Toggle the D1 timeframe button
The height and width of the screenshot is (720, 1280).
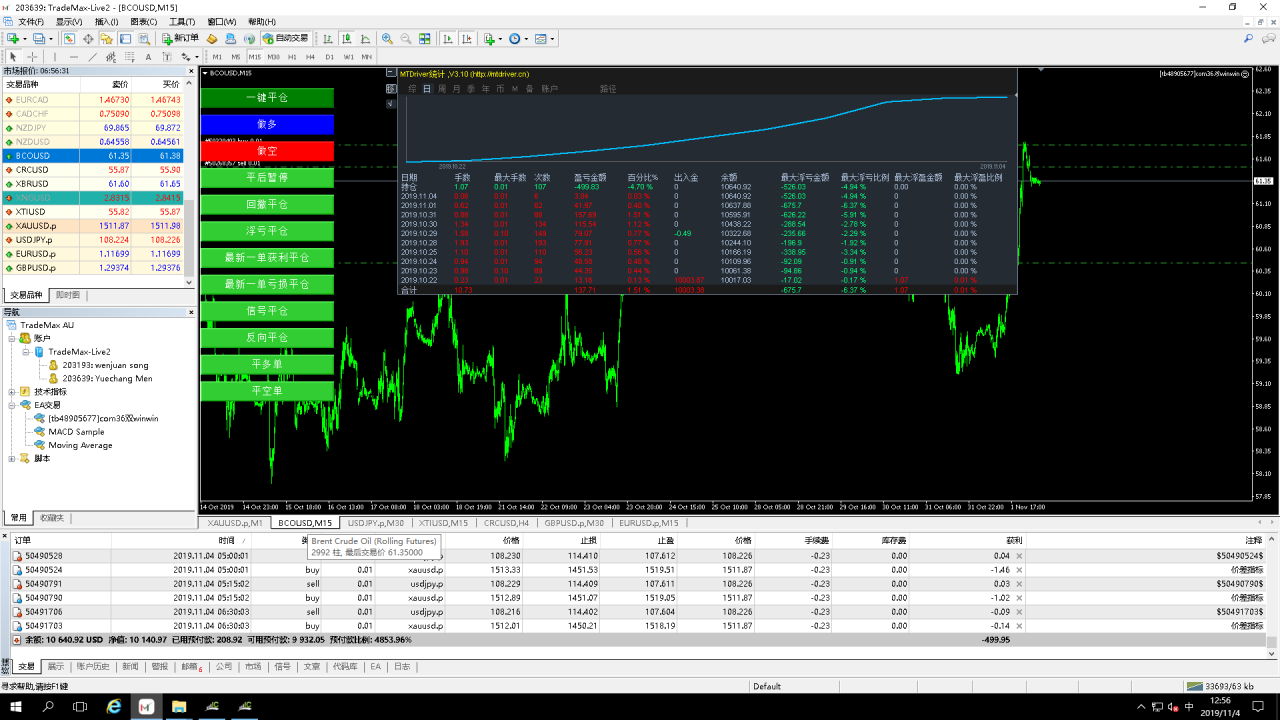coord(329,57)
